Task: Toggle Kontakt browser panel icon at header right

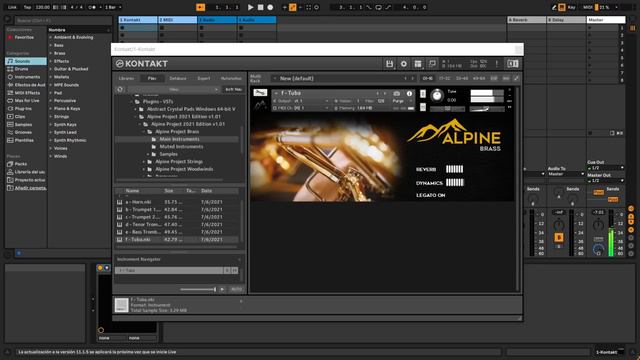Action: [x=513, y=64]
